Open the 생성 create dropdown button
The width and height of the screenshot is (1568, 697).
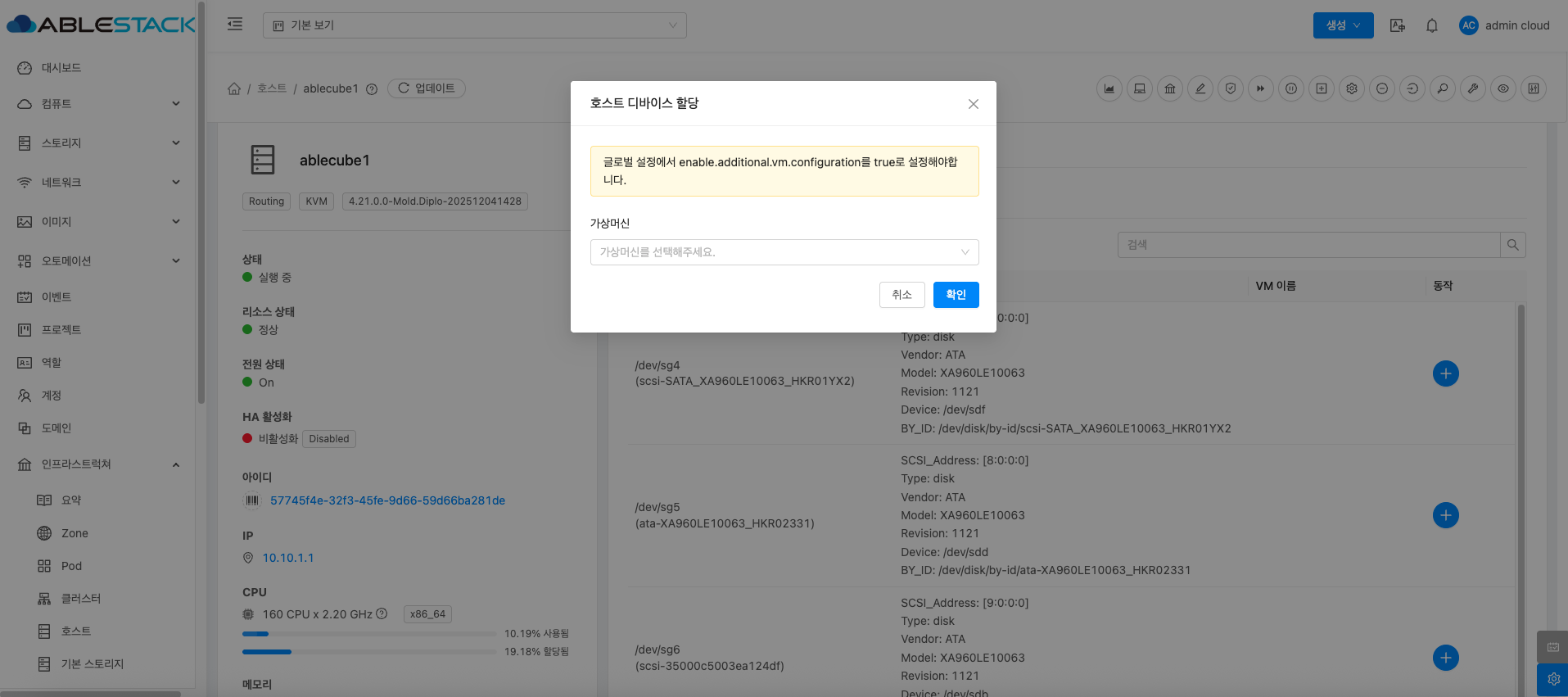pos(1343,25)
